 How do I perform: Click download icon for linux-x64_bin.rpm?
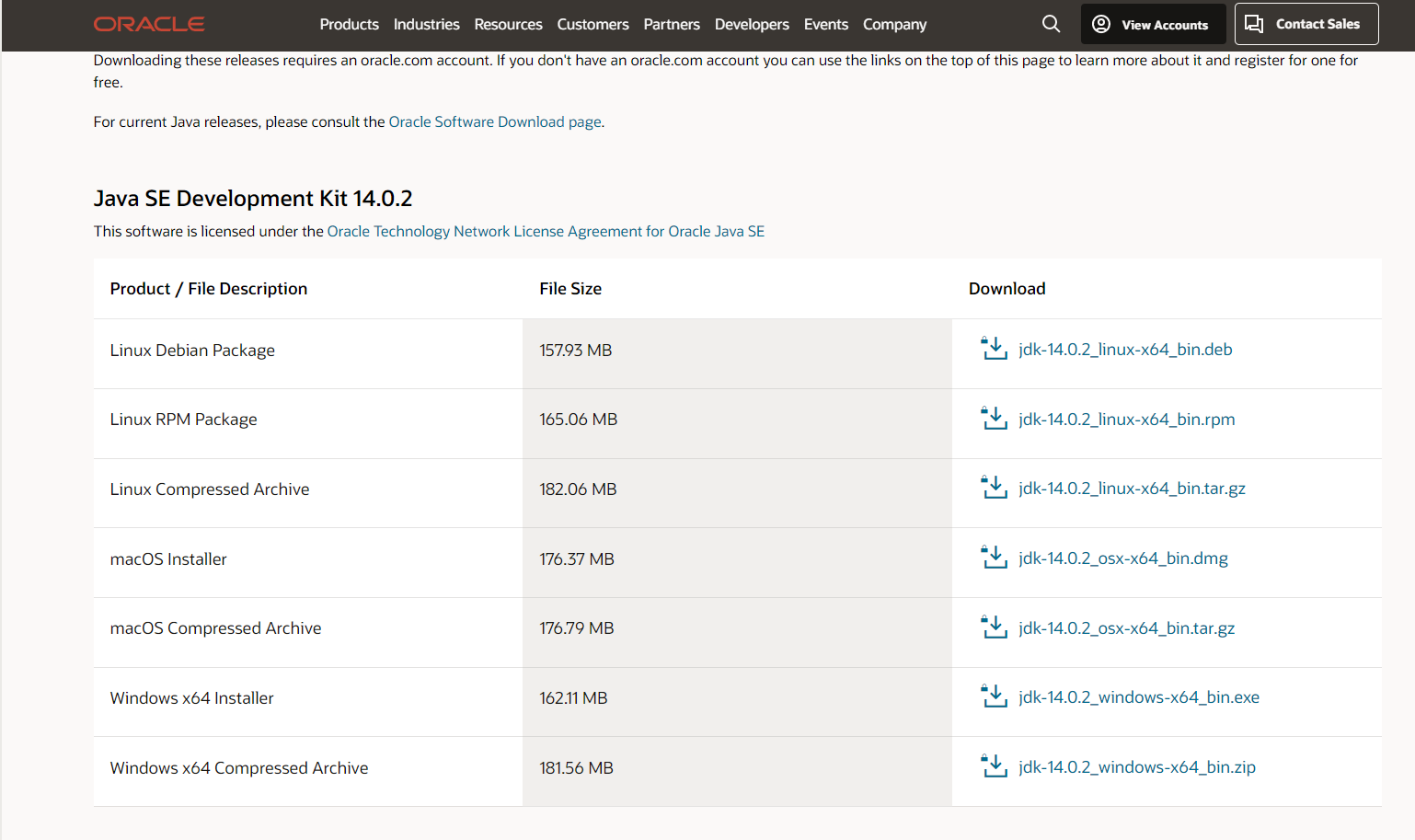(x=995, y=419)
